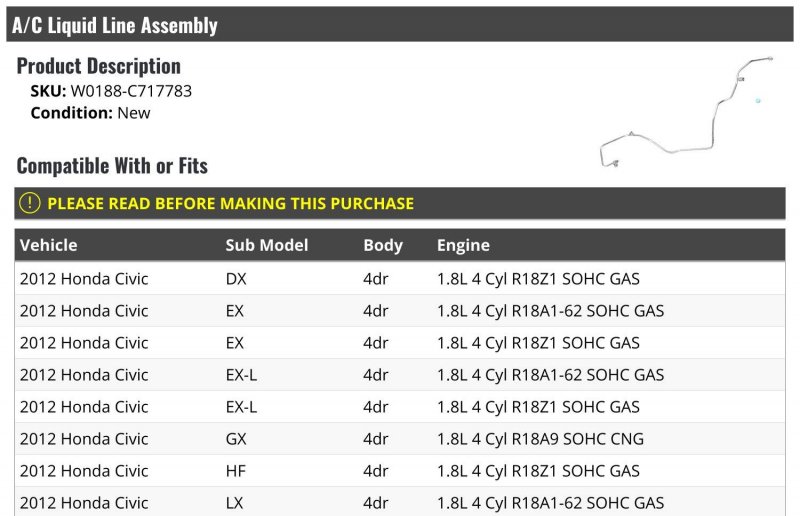Select the GX sub model CNG row
The height and width of the screenshot is (516, 800).
click(x=399, y=439)
